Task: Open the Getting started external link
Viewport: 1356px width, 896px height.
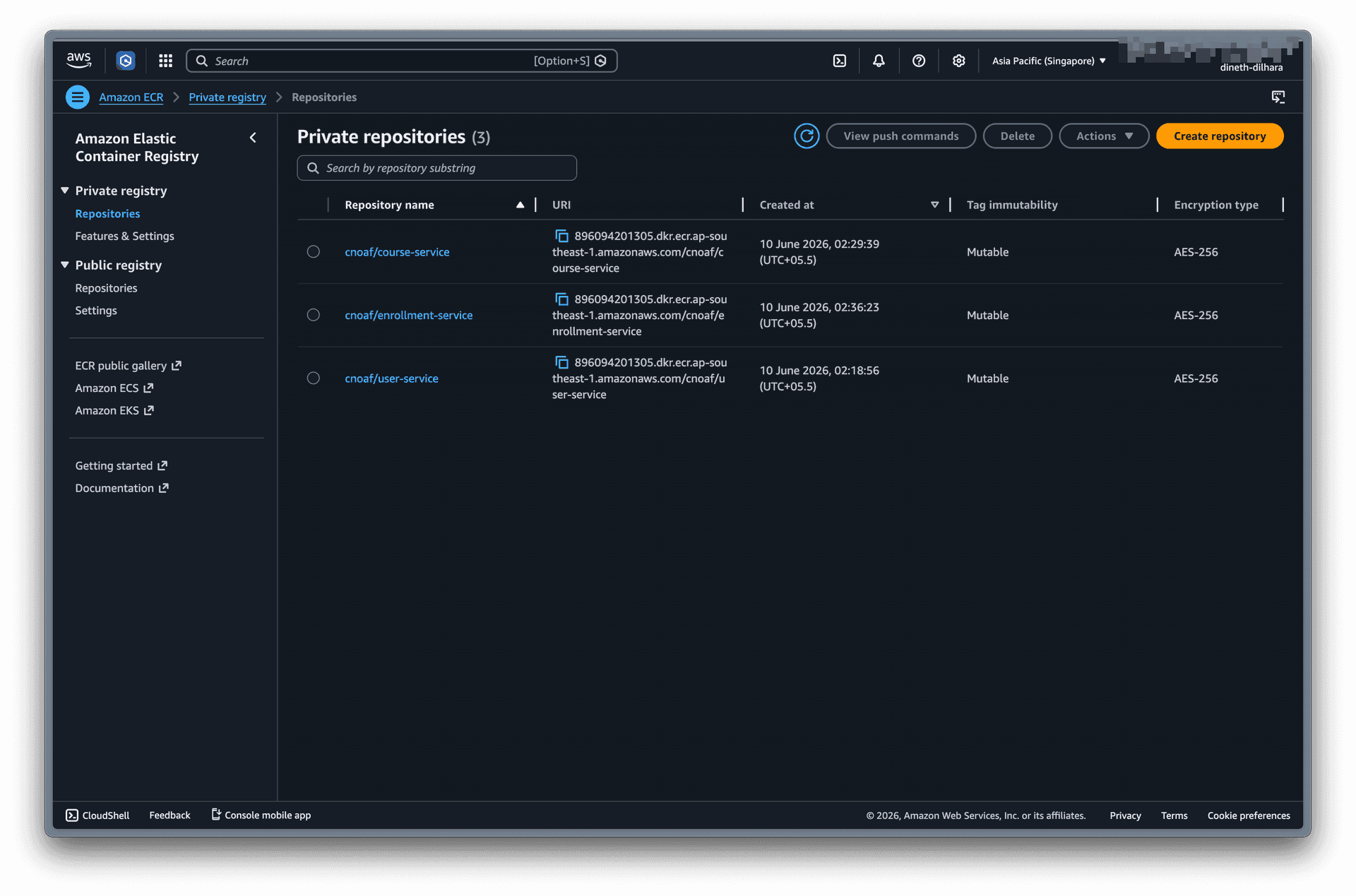Action: click(121, 466)
